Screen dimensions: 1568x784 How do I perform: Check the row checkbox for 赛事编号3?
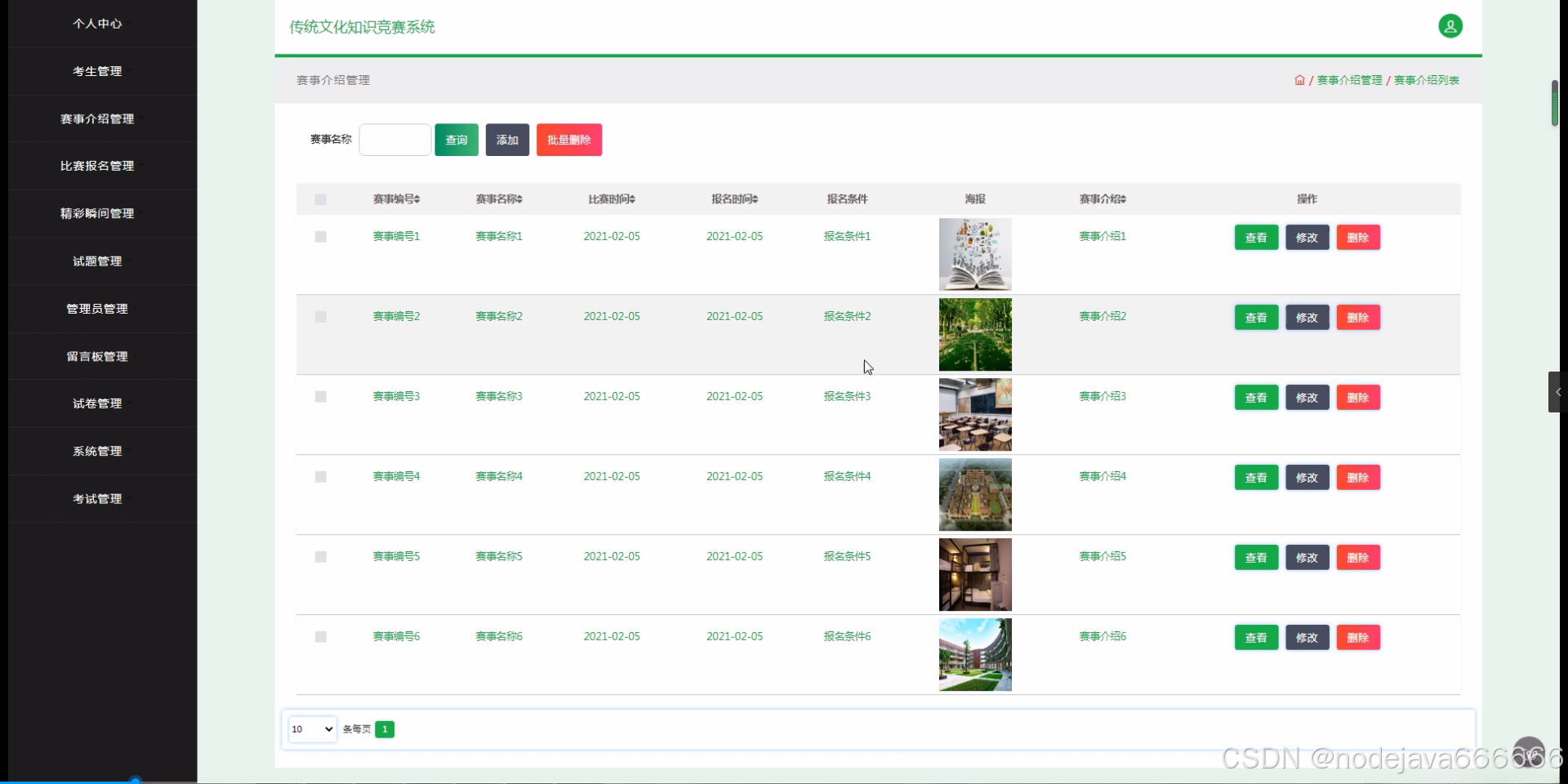point(321,397)
